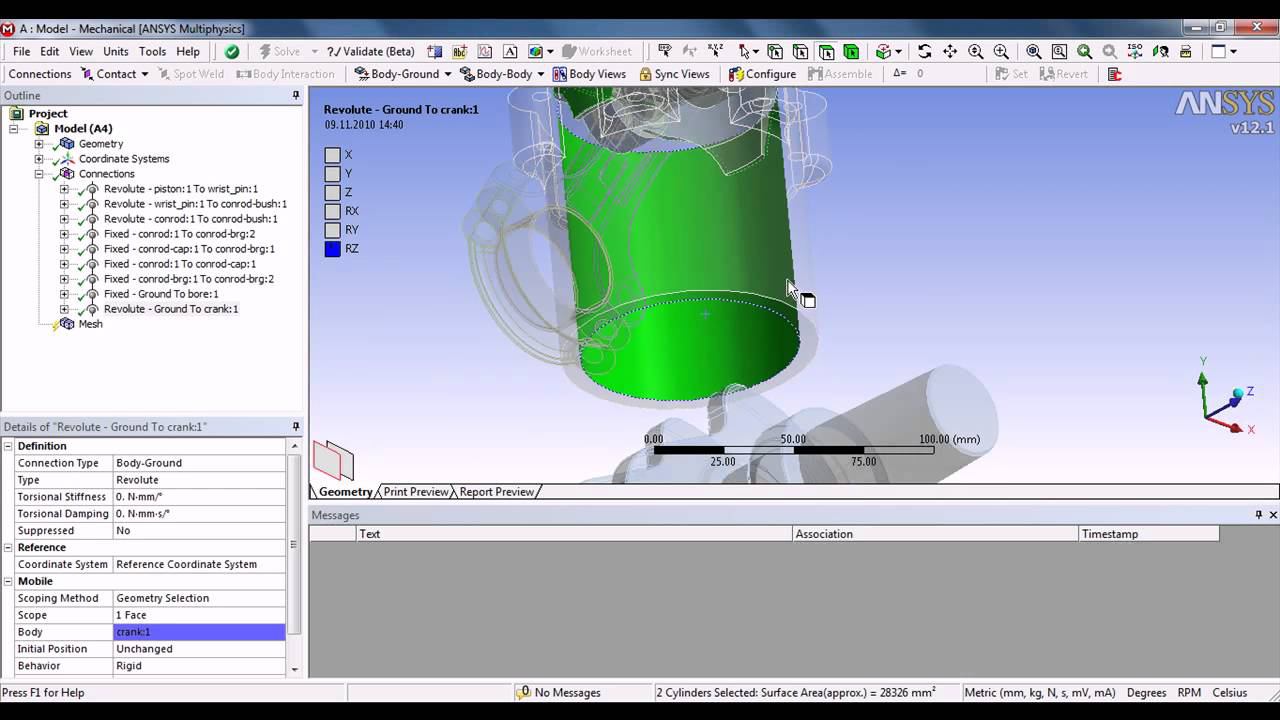Sort messages by the Timestamp column header

[1148, 534]
